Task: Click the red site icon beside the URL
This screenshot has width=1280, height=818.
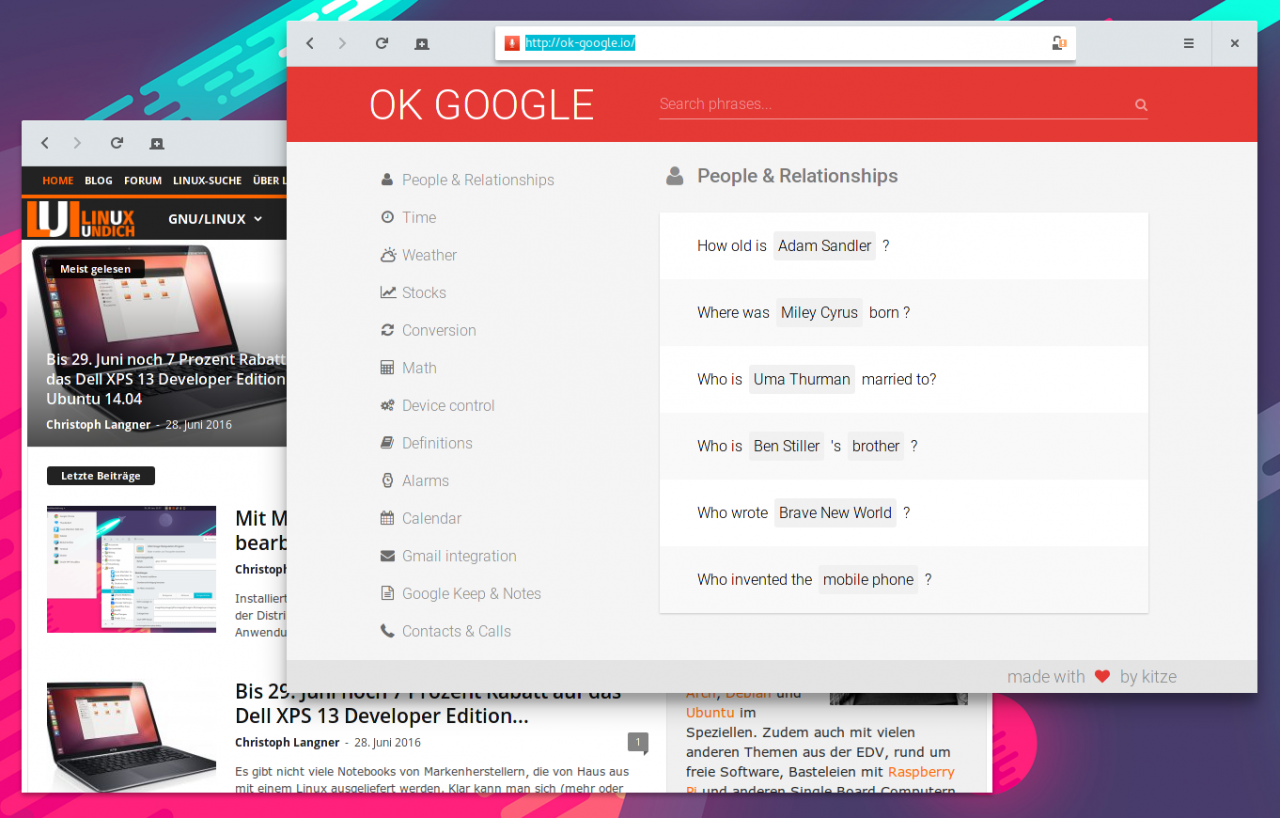Action: [512, 43]
